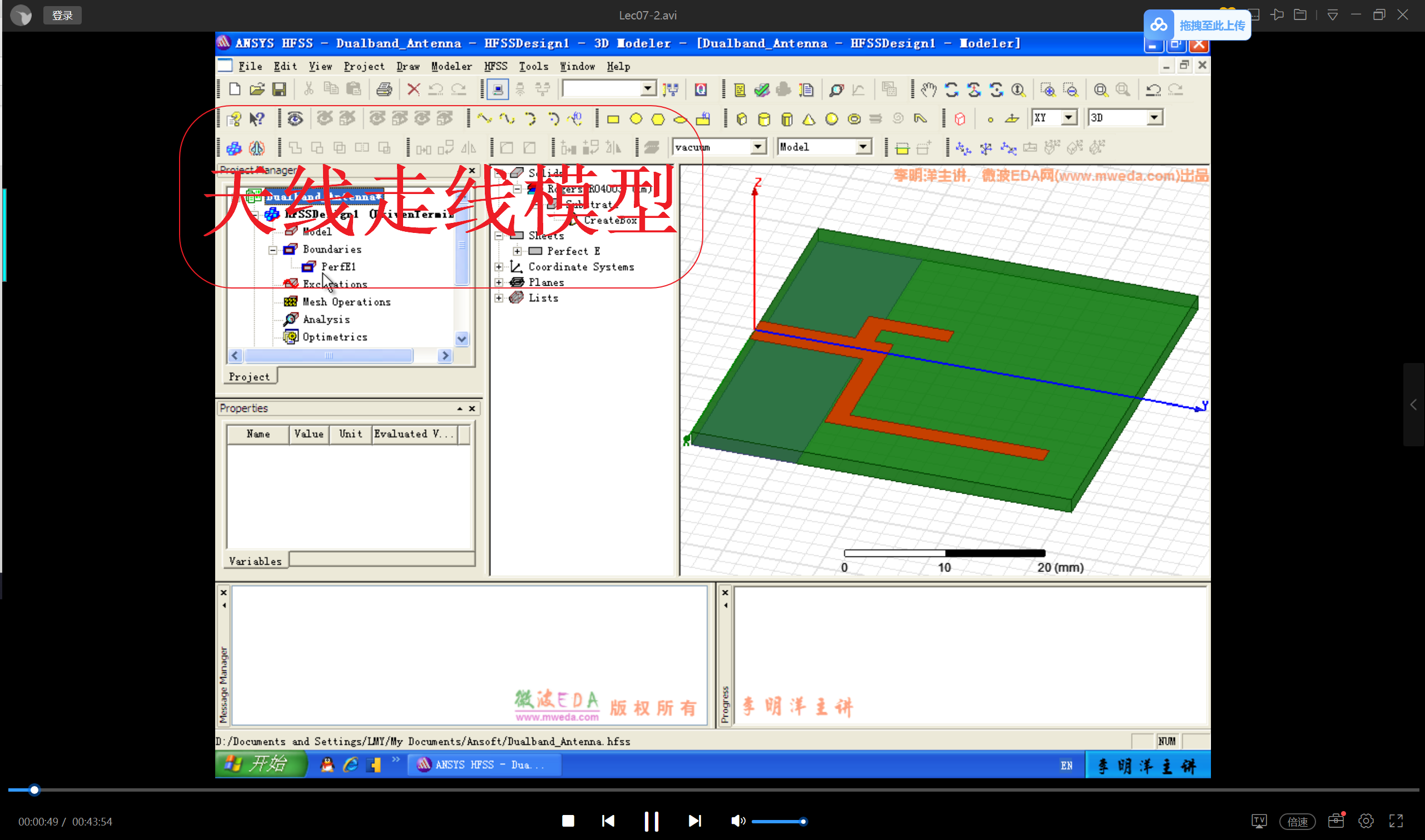The image size is (1425, 840).
Task: Open the 3D movement mode dropdown
Action: tap(1154, 118)
